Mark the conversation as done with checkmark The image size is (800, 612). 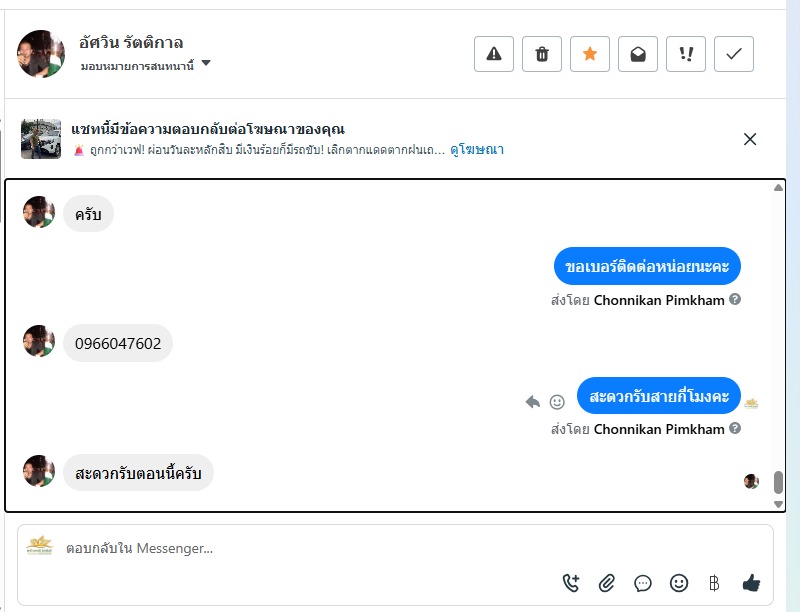coord(734,54)
